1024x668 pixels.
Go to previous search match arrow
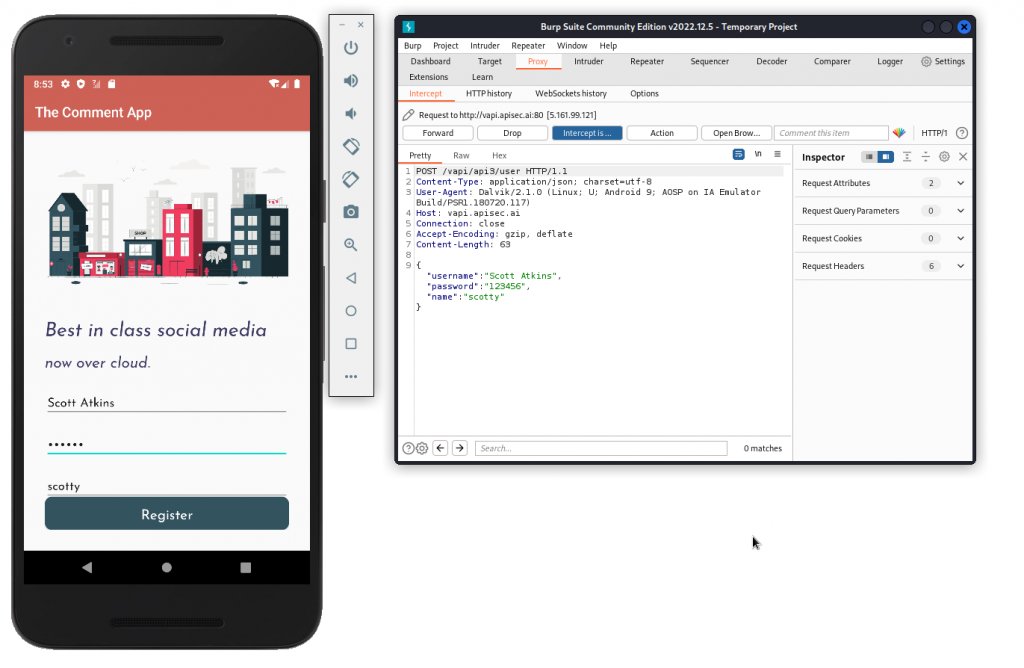440,448
